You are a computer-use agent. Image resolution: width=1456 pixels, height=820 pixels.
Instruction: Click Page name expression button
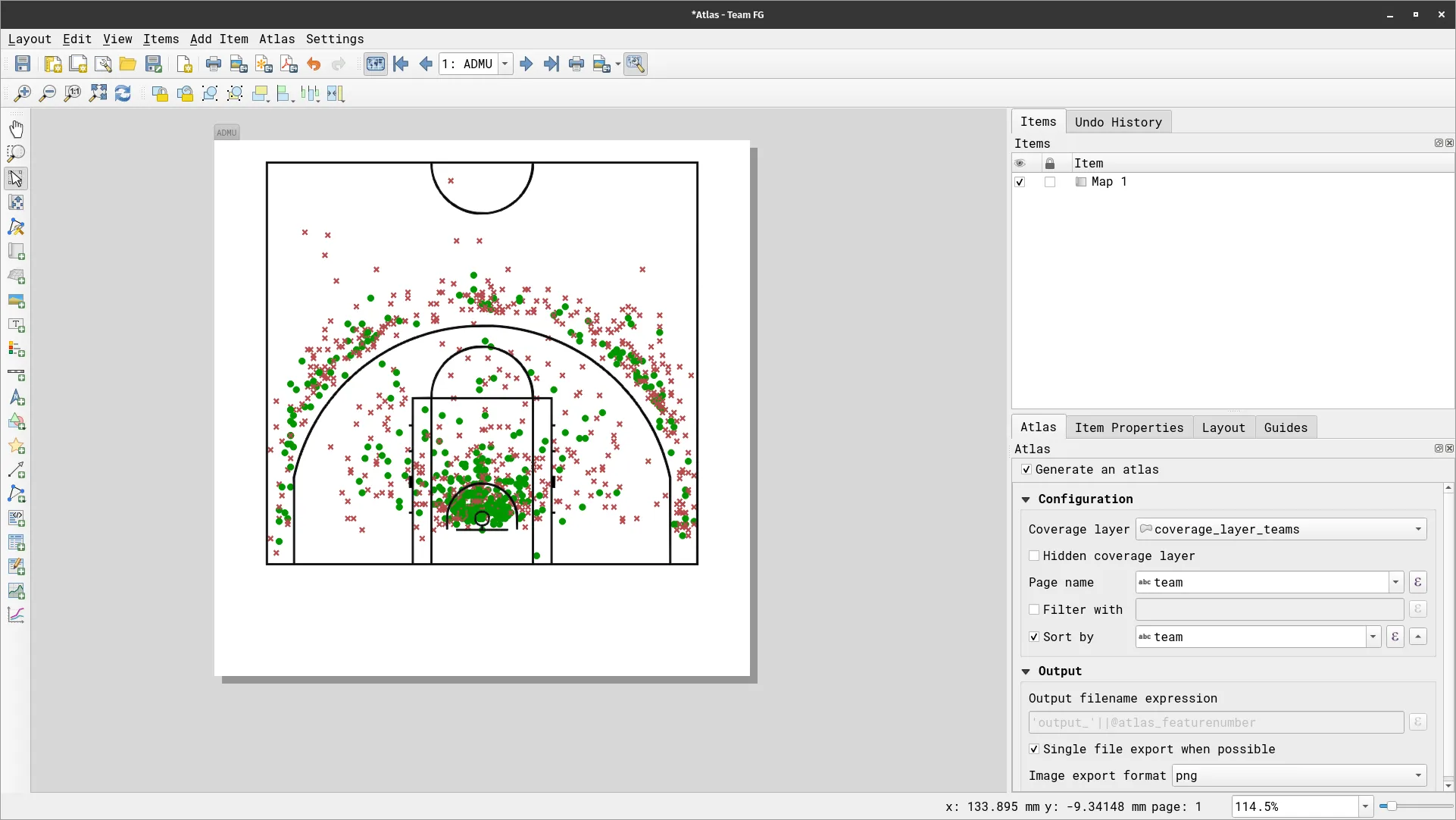pos(1417,583)
